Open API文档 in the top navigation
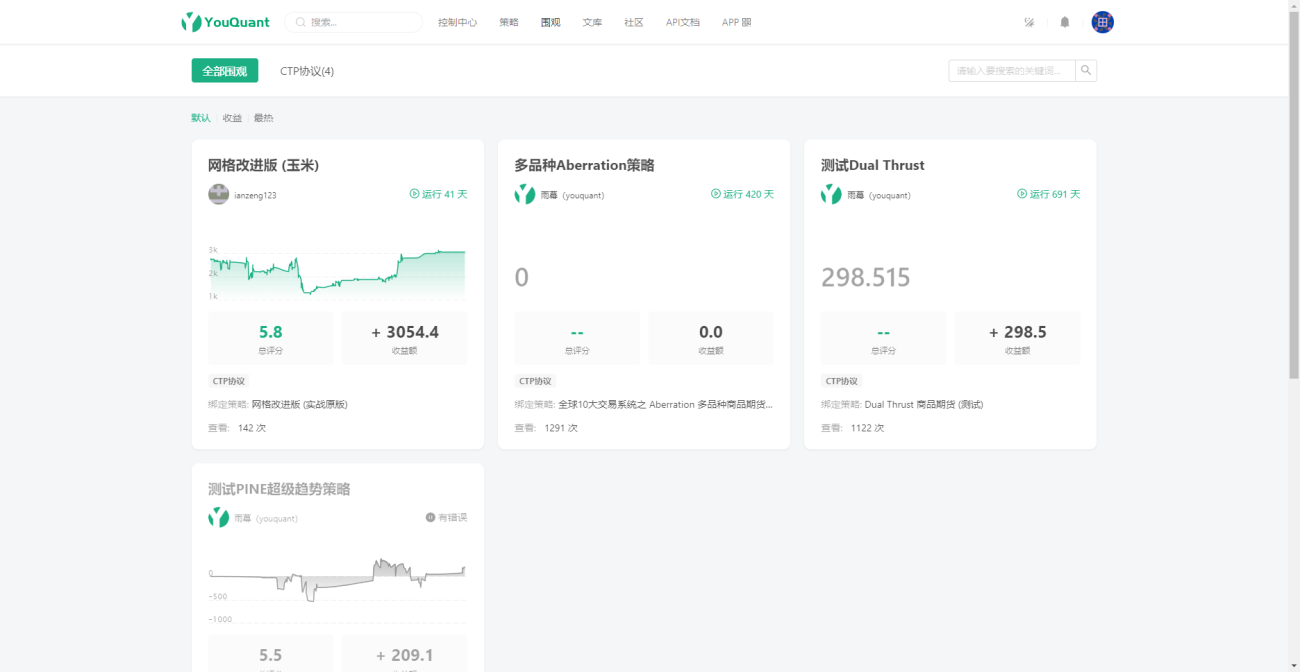Viewport: 1300px width, 672px height. [683, 22]
